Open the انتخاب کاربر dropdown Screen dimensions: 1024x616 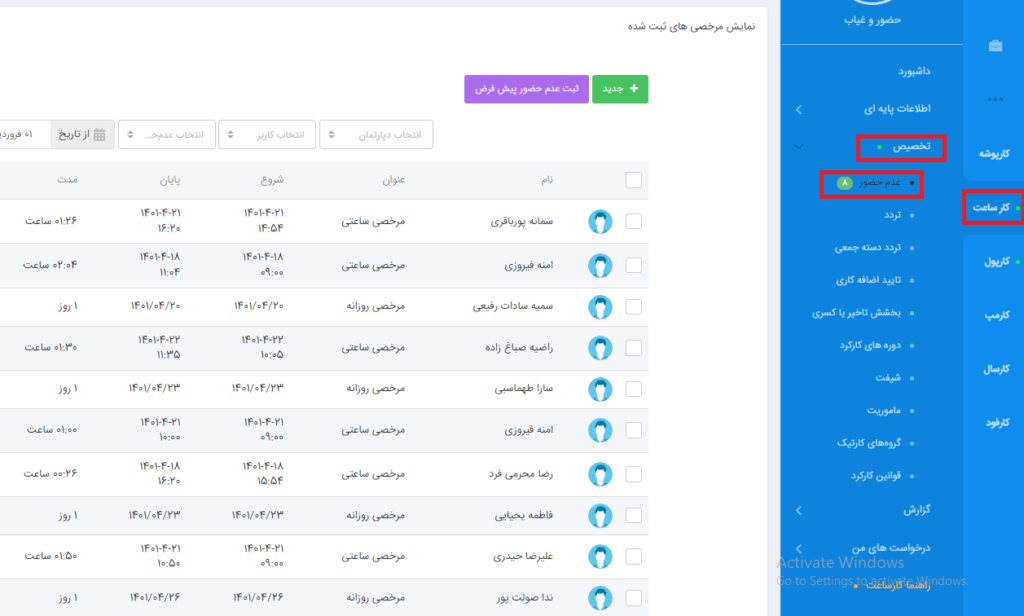pos(266,135)
